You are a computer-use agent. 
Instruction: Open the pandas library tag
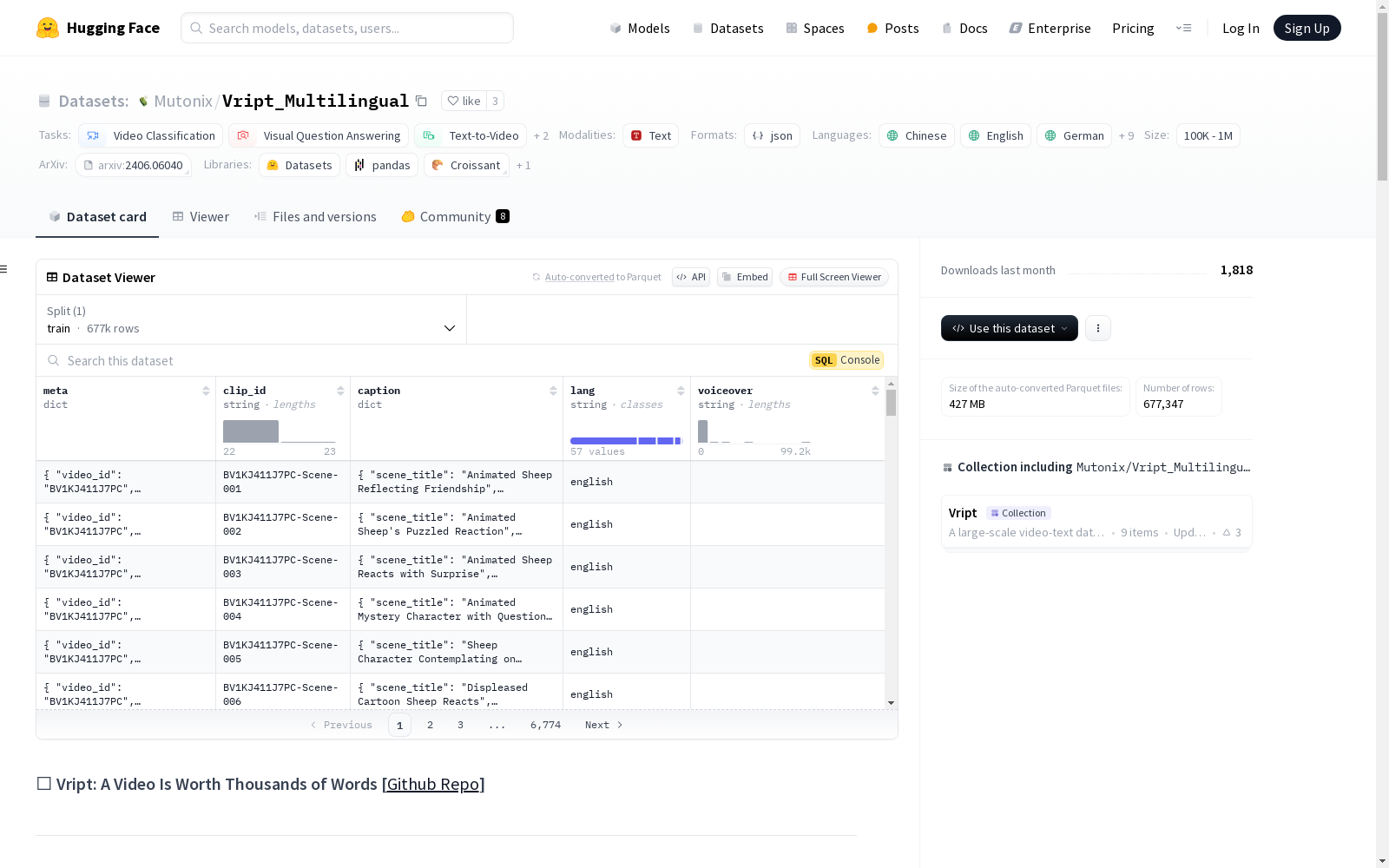coord(382,165)
